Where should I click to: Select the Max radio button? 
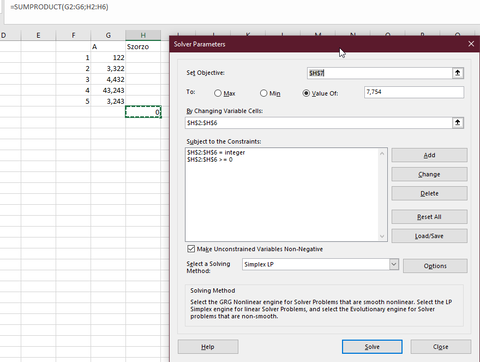point(218,93)
